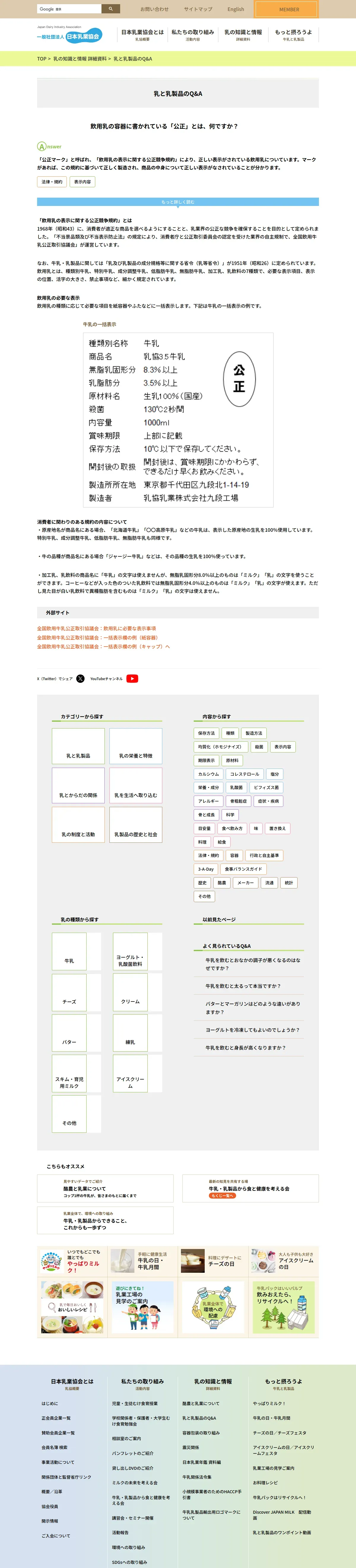Viewport: 356px width, 1568px height.
Task: Open the バター milk type card
Action: [x=69, y=1033]
